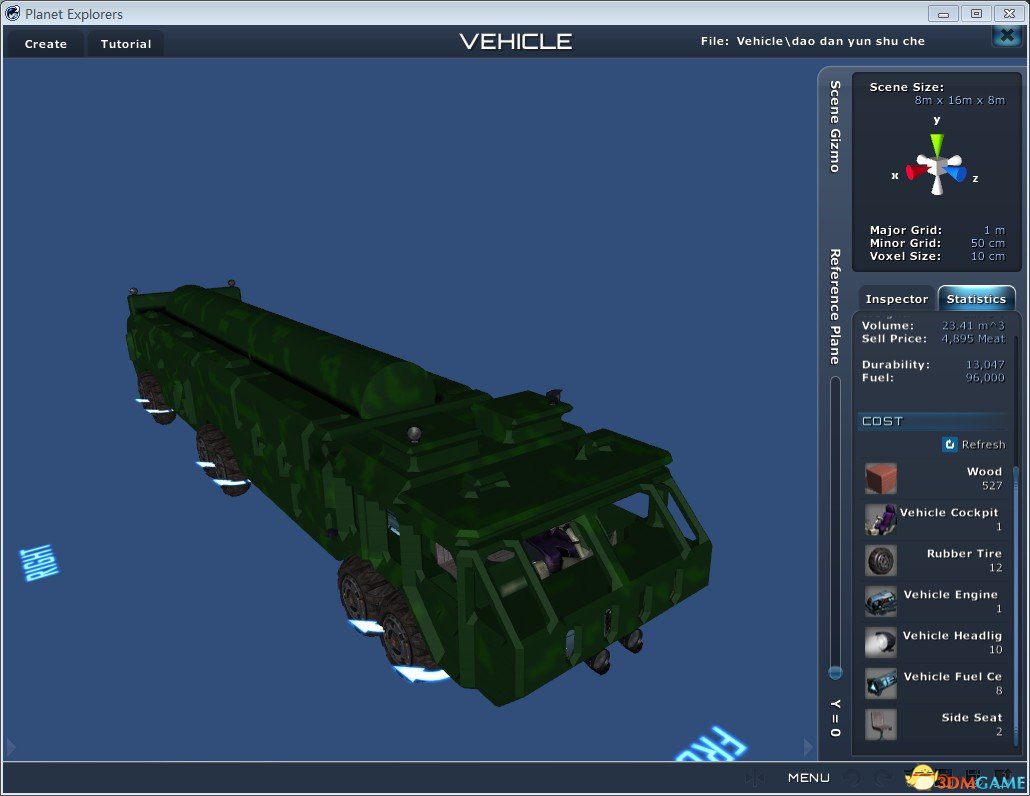The width and height of the screenshot is (1030, 796).
Task: Click the Refresh text link
Action: pyautogui.click(x=983, y=445)
